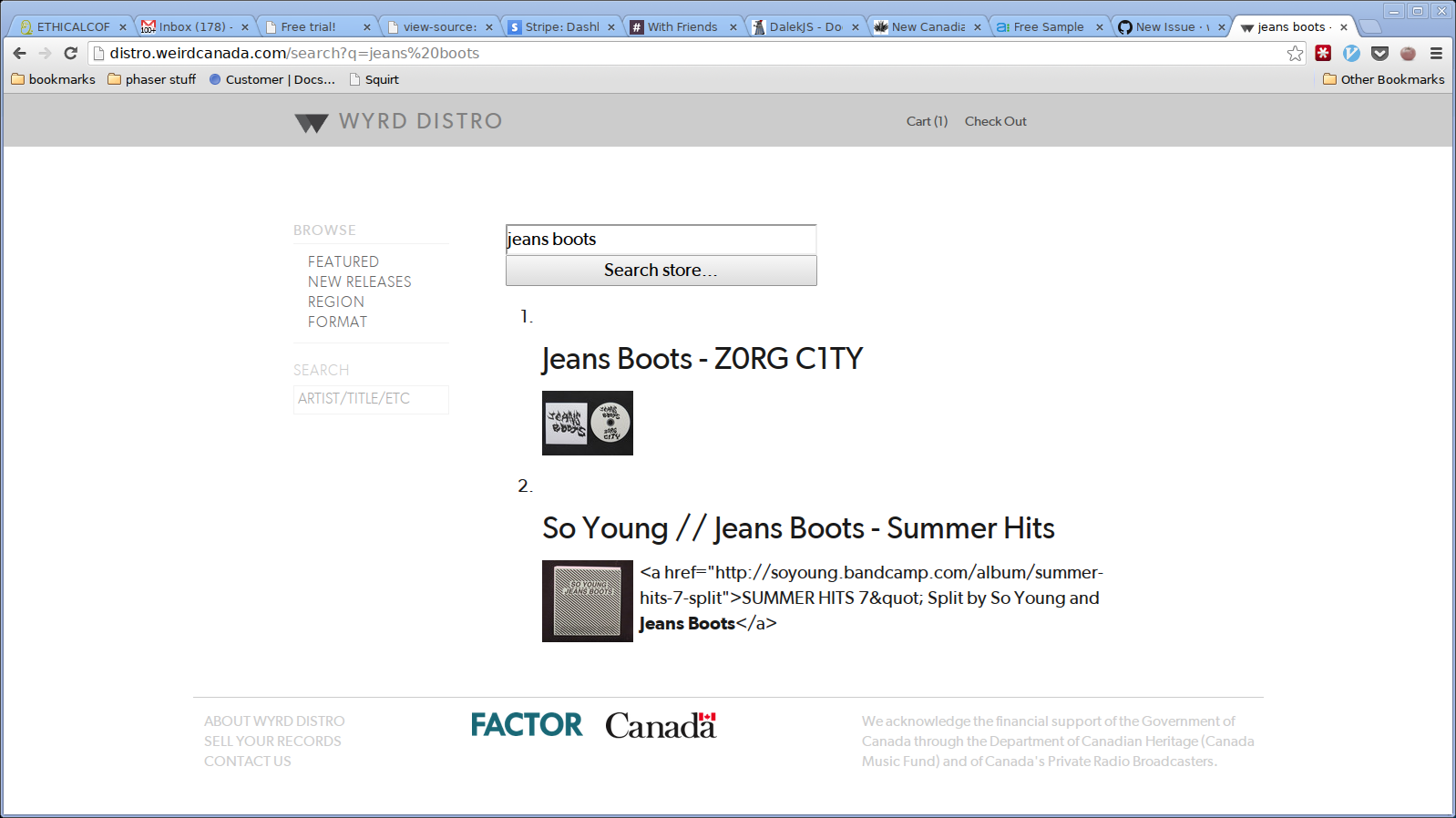Click the WYRD DISTRO site title

point(421,121)
